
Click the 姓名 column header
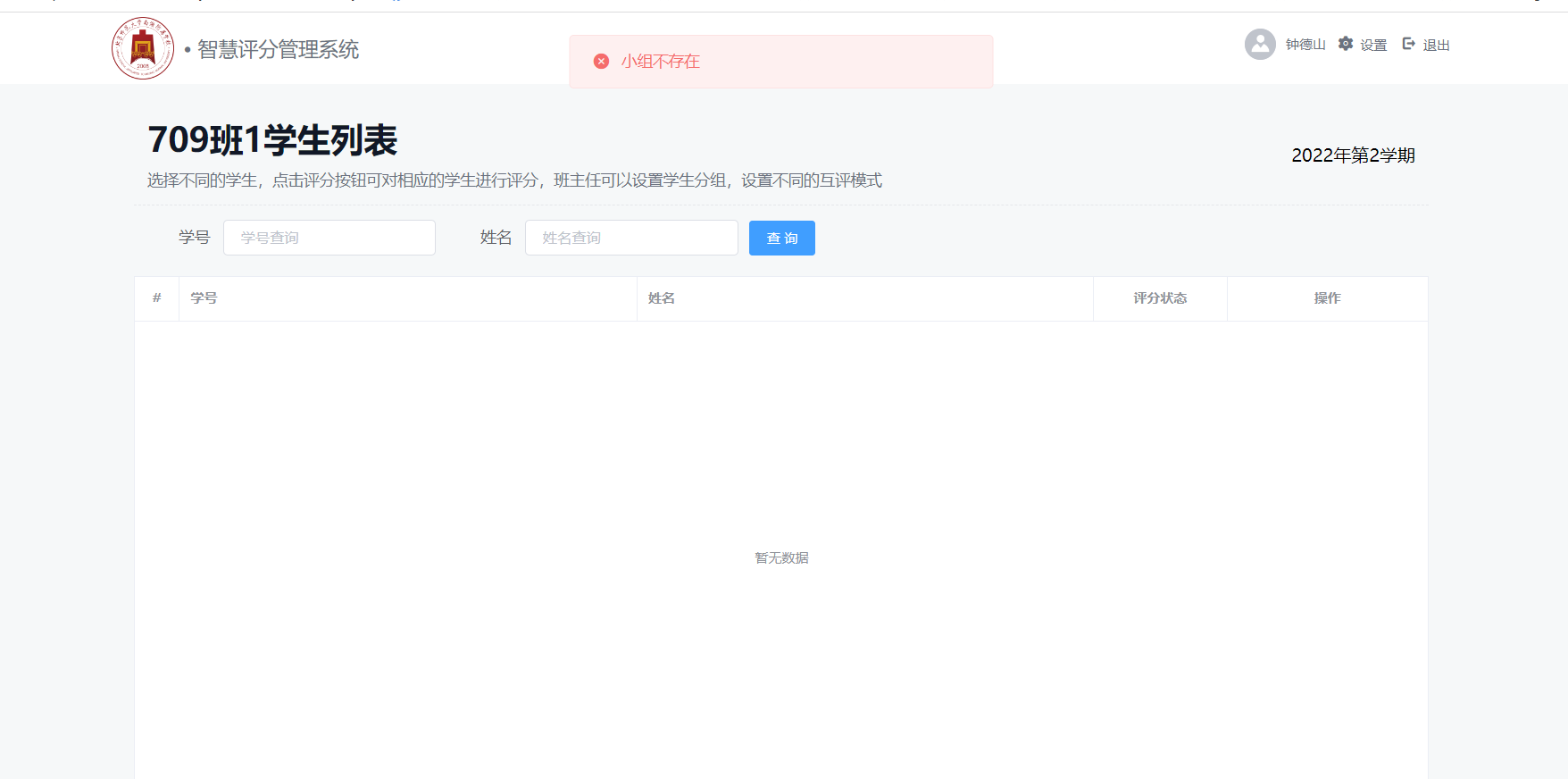click(865, 298)
